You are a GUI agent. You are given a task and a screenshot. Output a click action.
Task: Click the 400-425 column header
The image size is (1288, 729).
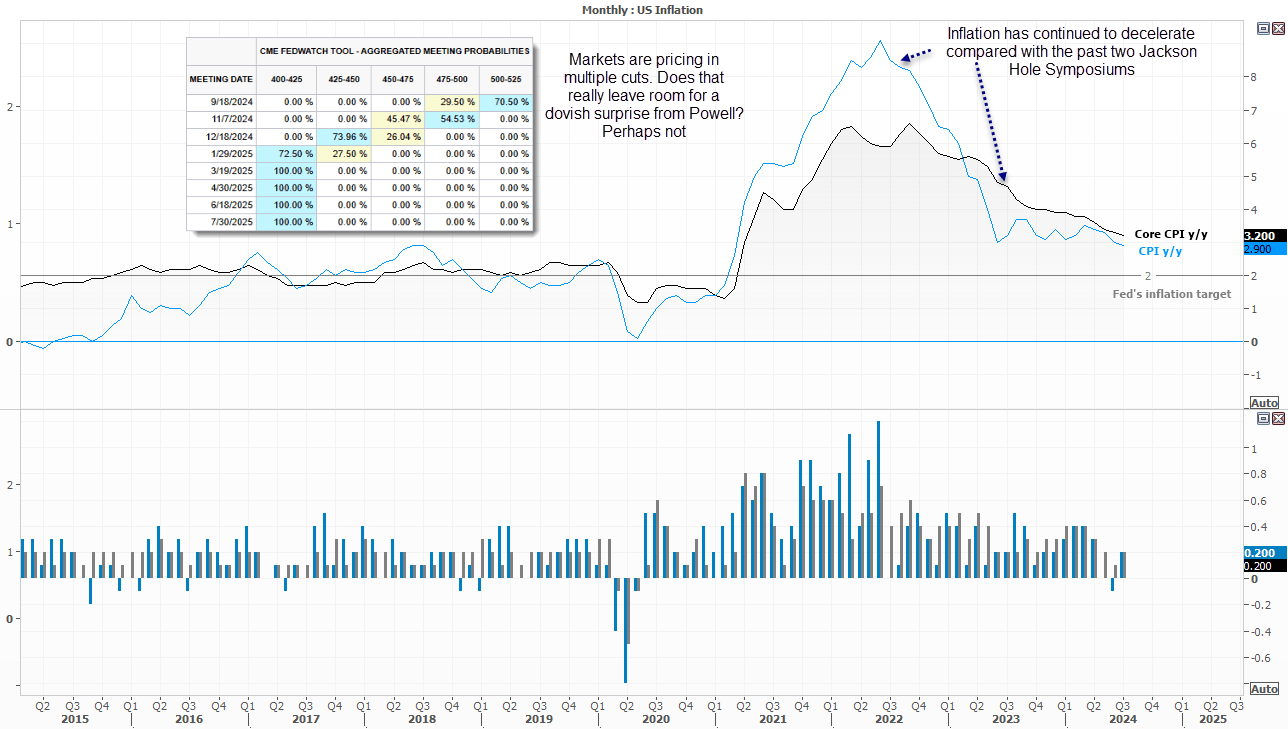(287, 78)
